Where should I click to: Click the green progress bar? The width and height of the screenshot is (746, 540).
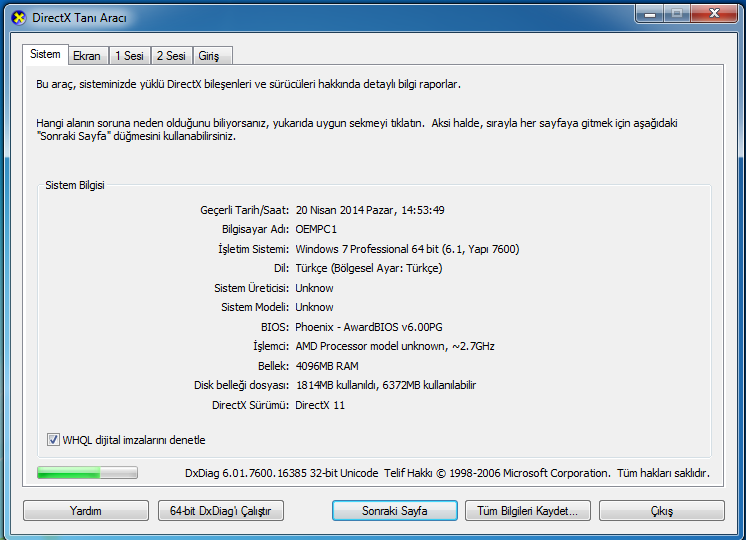87,473
